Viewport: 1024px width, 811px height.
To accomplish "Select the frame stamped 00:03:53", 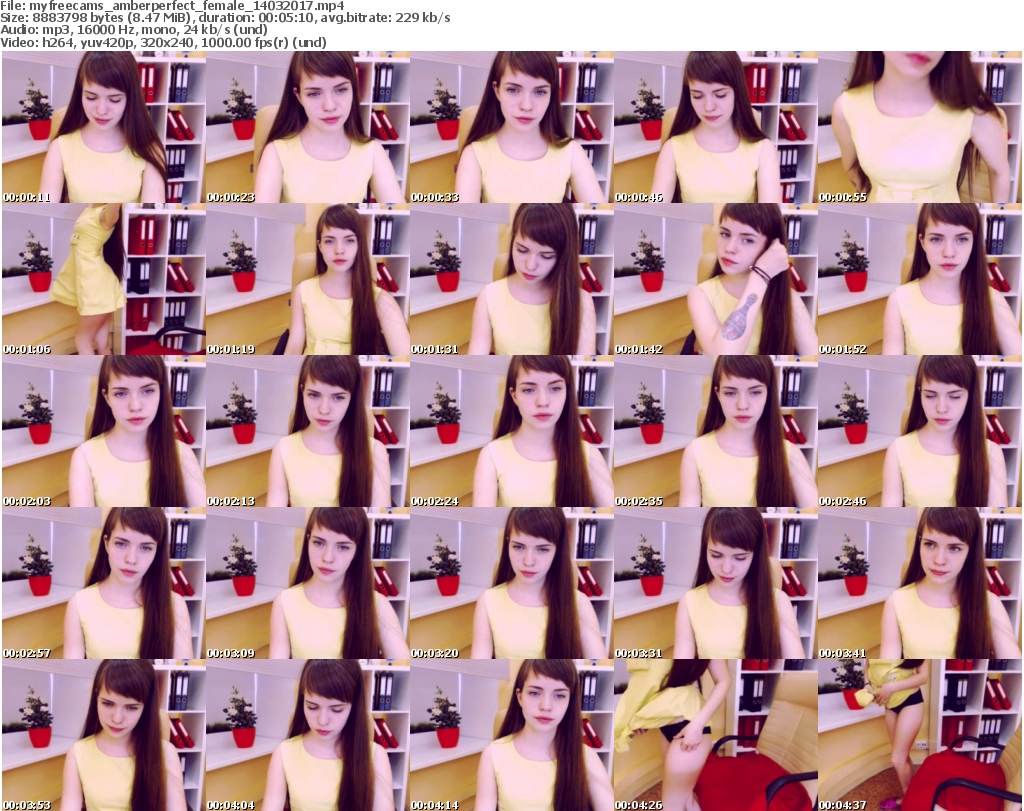I will coord(104,735).
